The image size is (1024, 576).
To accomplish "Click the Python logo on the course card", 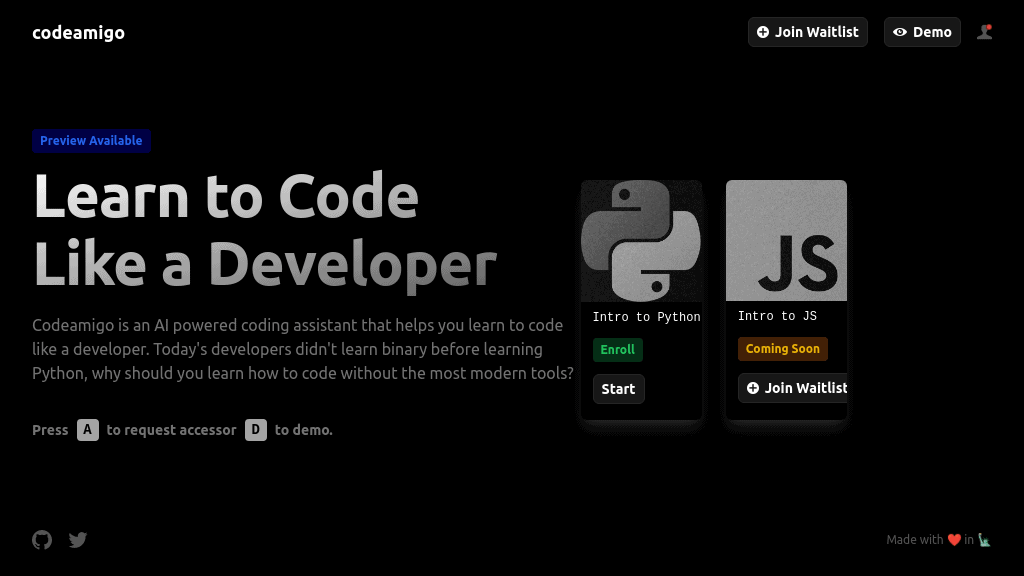I will (x=641, y=240).
